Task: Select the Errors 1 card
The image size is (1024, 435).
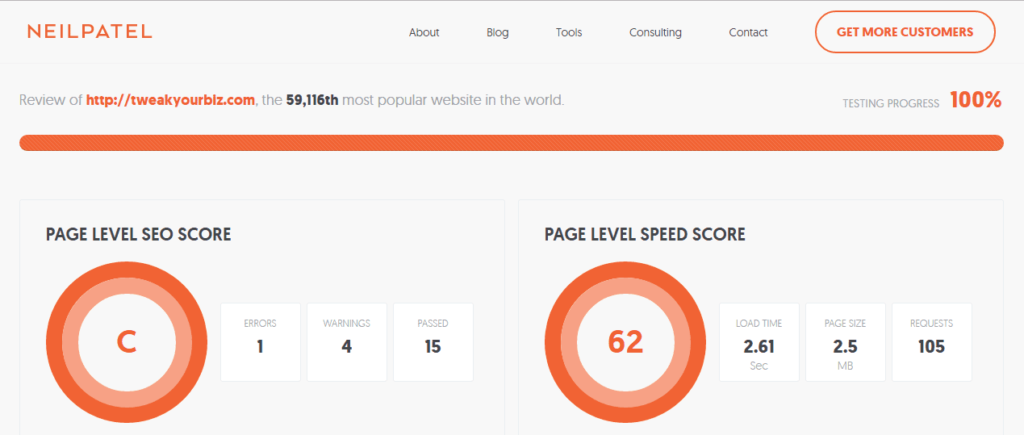Action: 261,342
